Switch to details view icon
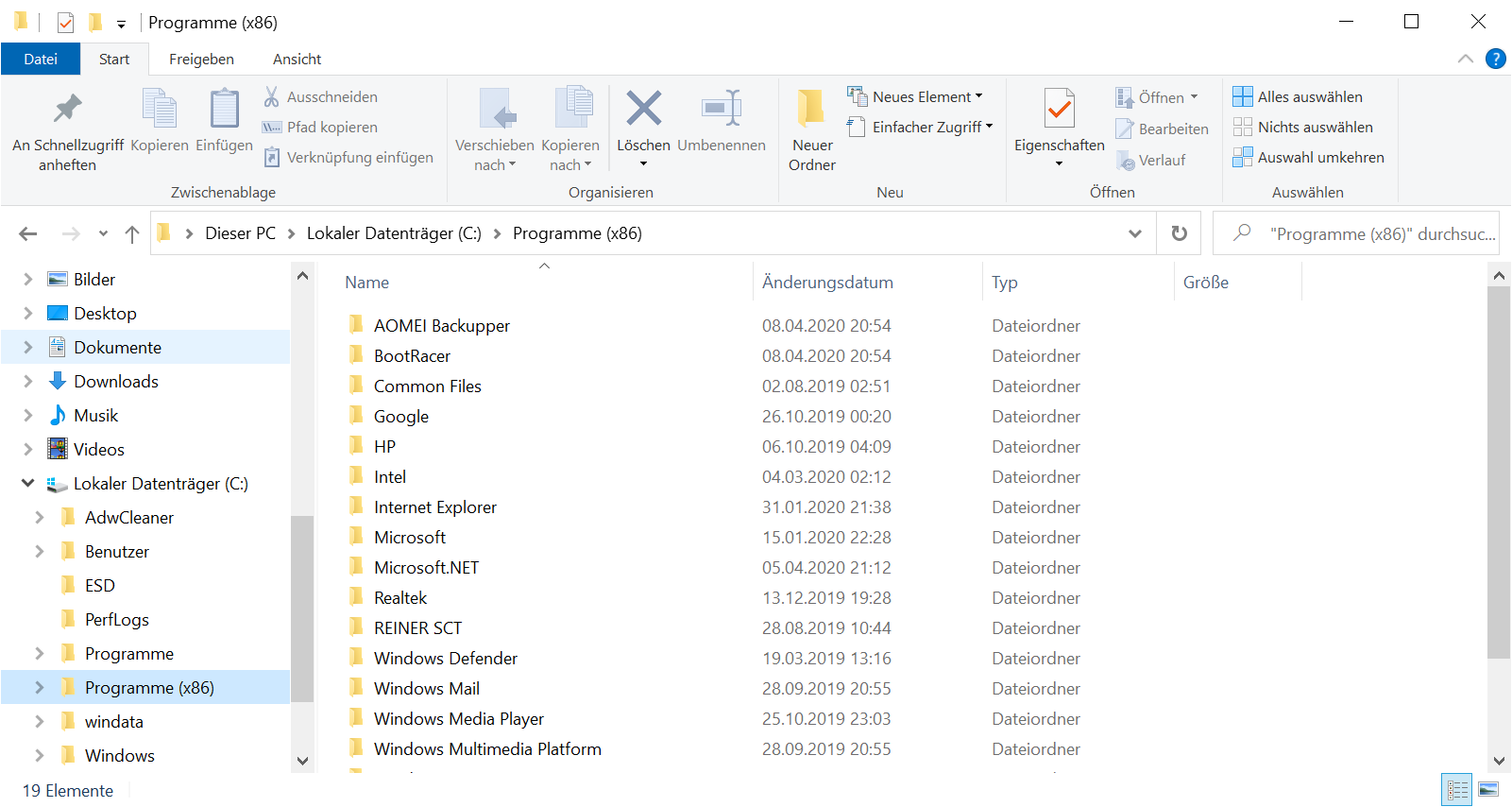This screenshot has height=807, width=1512. tap(1457, 790)
